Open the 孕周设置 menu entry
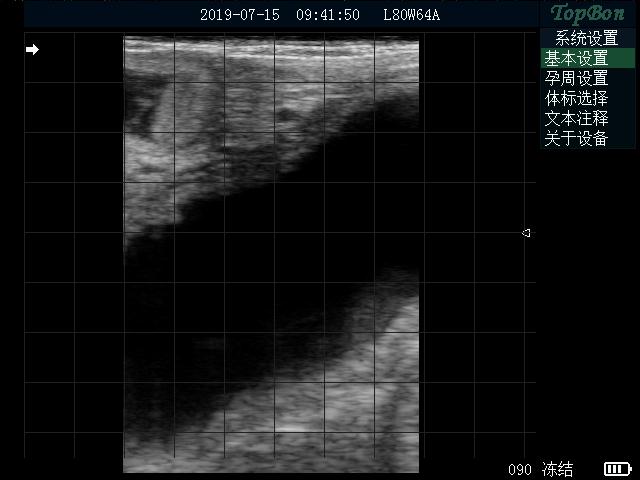 [x=576, y=79]
